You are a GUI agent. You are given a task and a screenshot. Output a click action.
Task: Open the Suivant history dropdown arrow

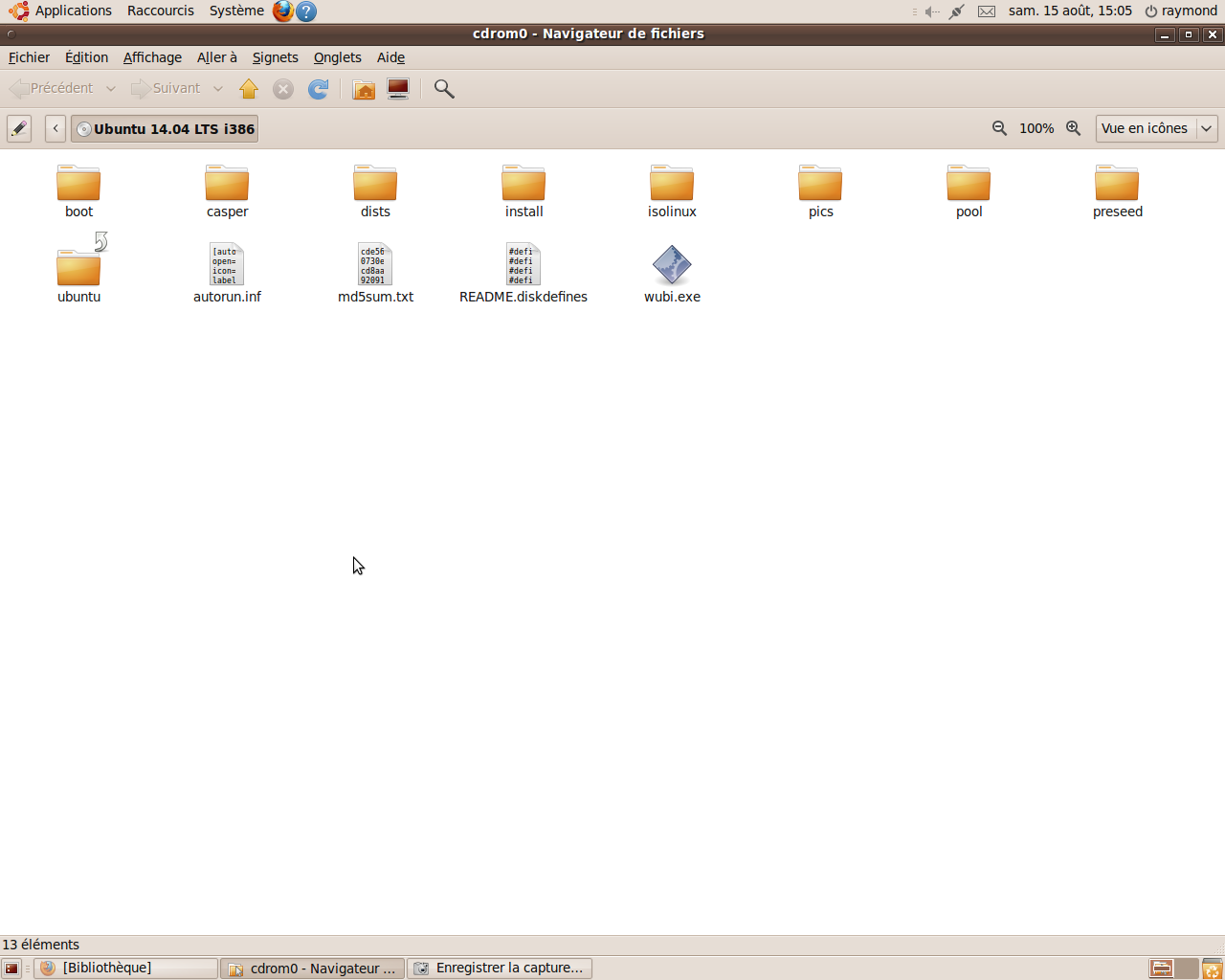tap(218, 89)
